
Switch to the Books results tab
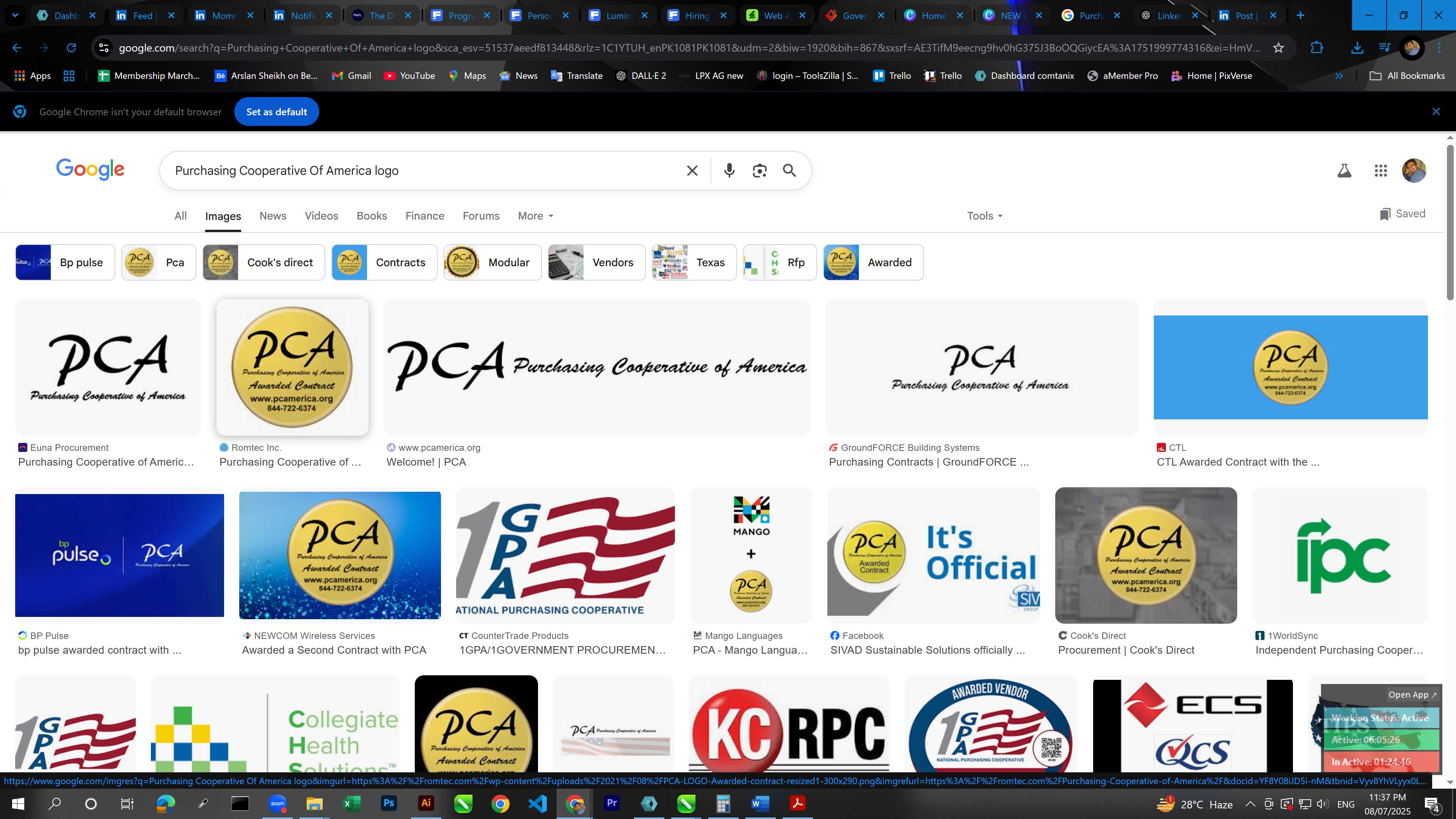372,216
